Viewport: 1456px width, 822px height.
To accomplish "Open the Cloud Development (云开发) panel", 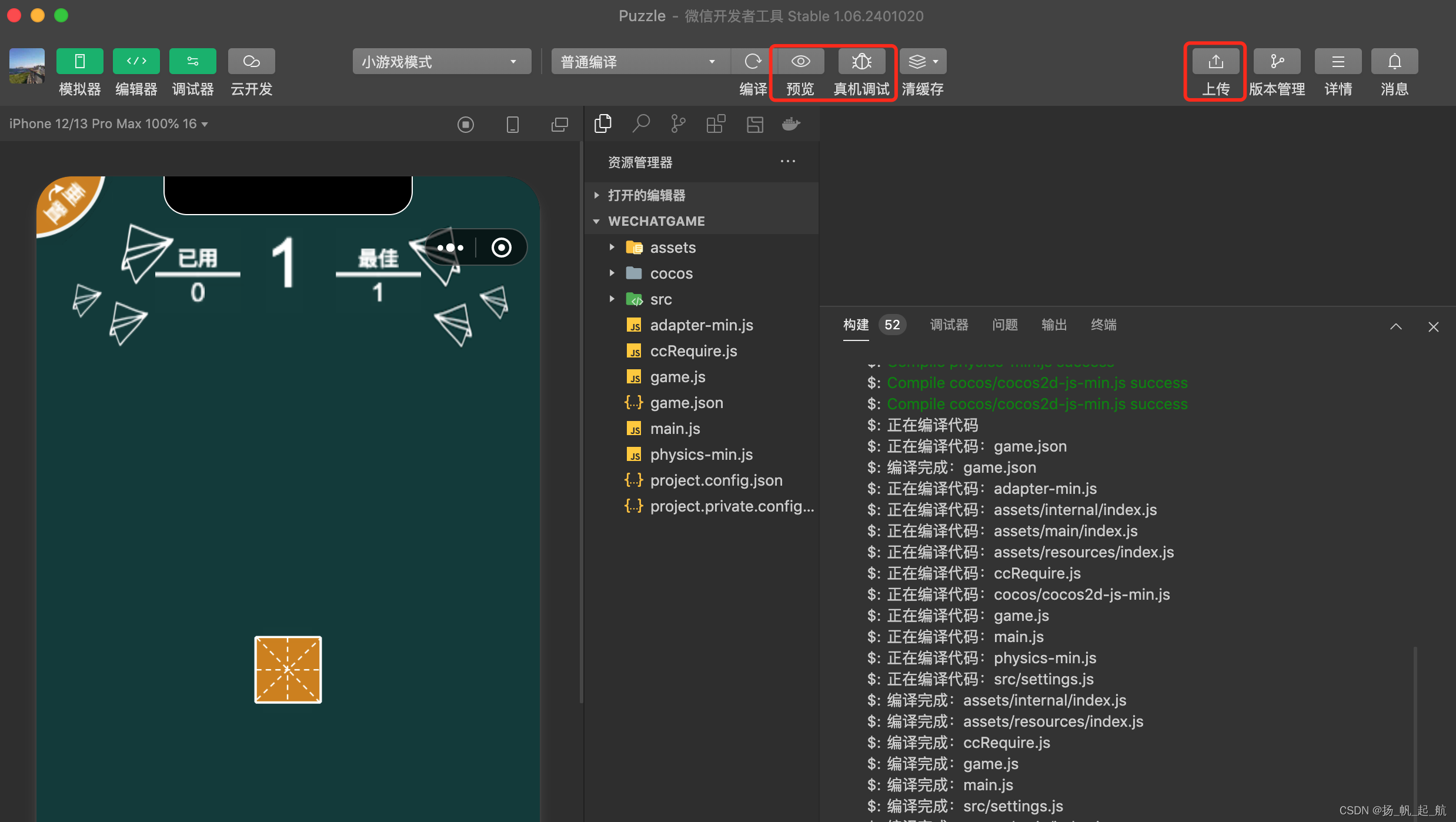I will (251, 62).
